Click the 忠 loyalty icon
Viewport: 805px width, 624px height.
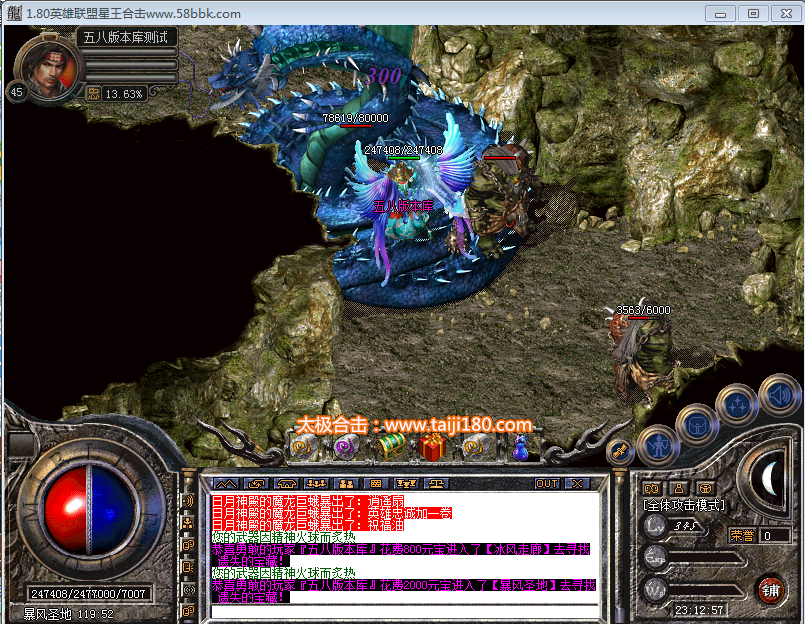pyautogui.click(x=93, y=93)
